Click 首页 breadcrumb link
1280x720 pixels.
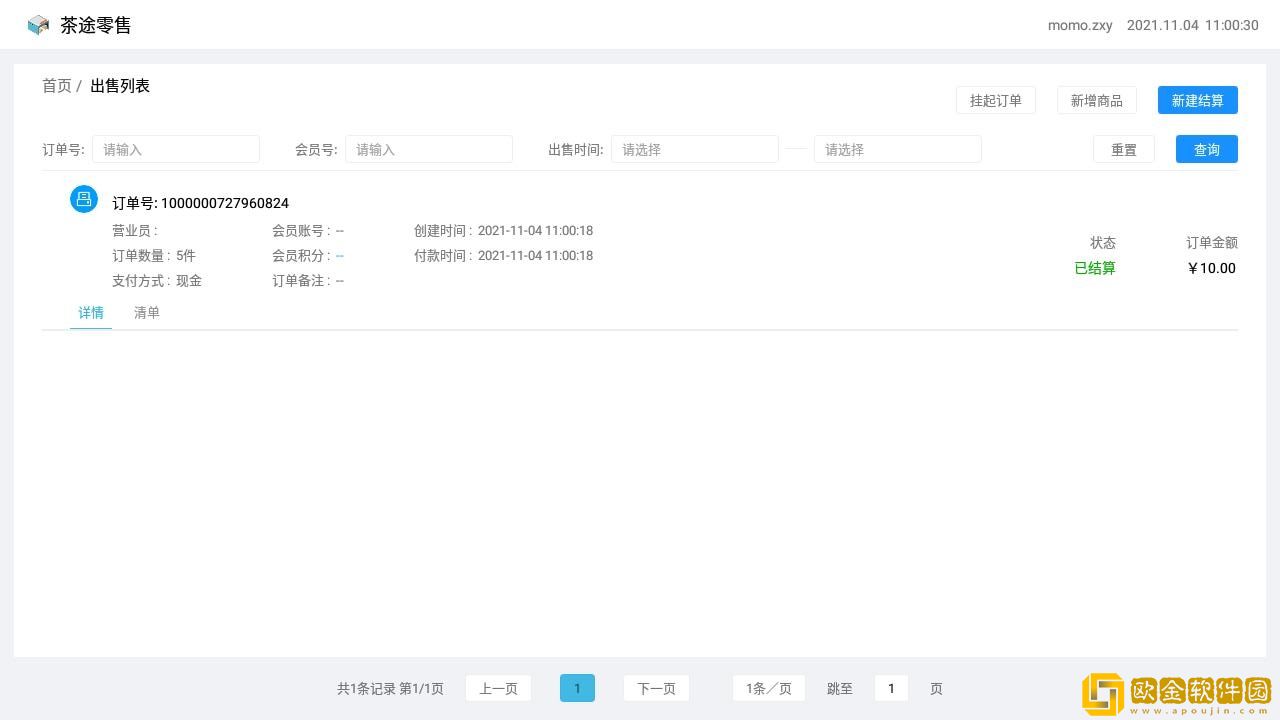point(57,86)
